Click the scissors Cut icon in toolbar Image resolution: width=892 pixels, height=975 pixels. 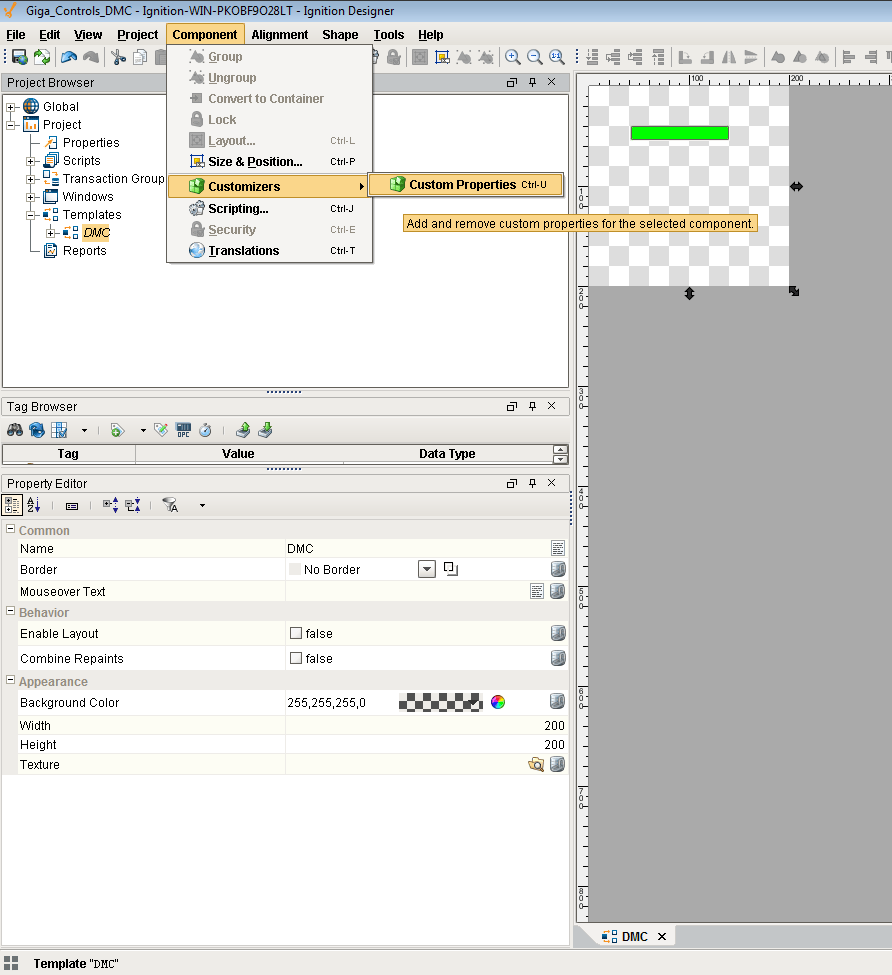click(118, 58)
